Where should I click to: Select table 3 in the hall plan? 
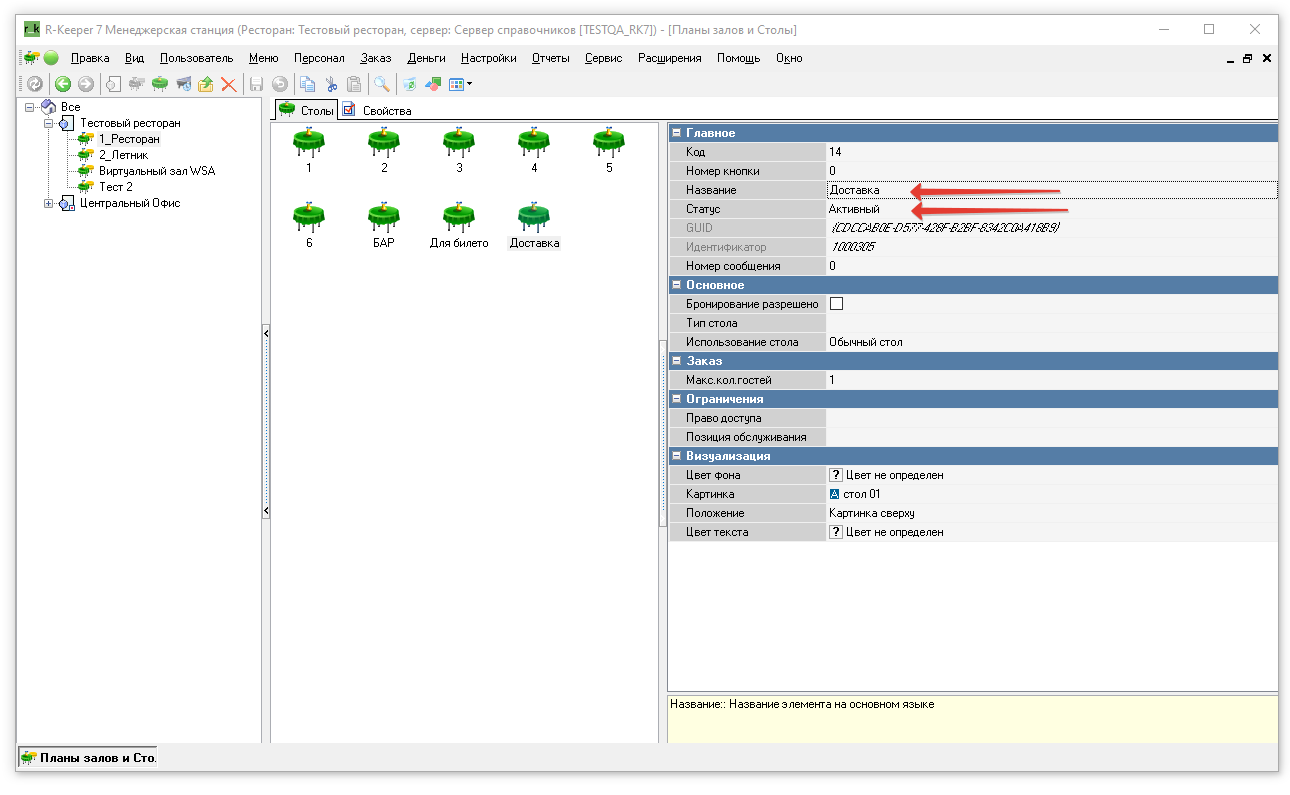459,145
